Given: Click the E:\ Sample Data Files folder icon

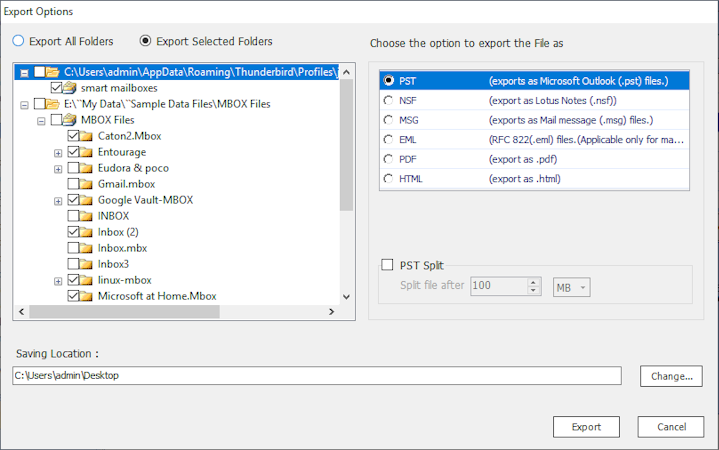Looking at the screenshot, I should tap(53, 104).
